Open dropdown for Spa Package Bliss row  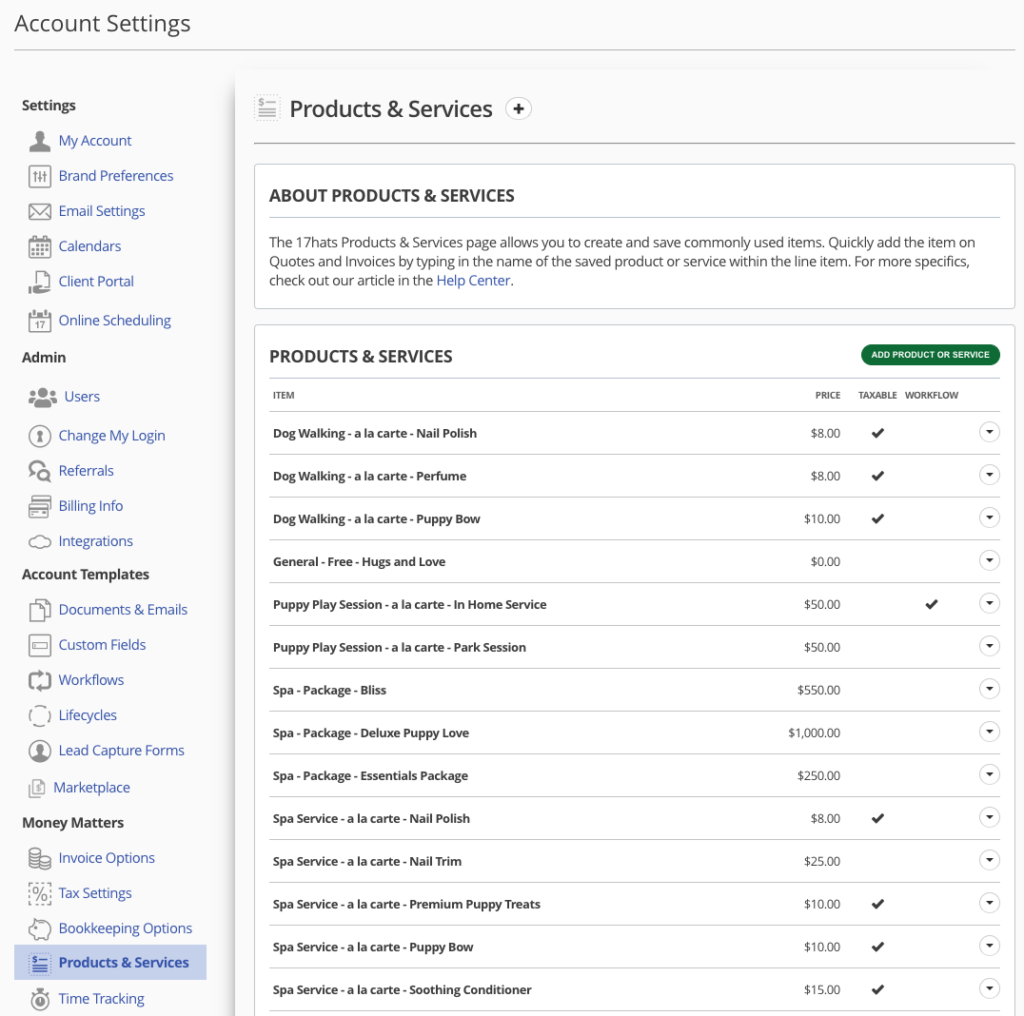(989, 689)
